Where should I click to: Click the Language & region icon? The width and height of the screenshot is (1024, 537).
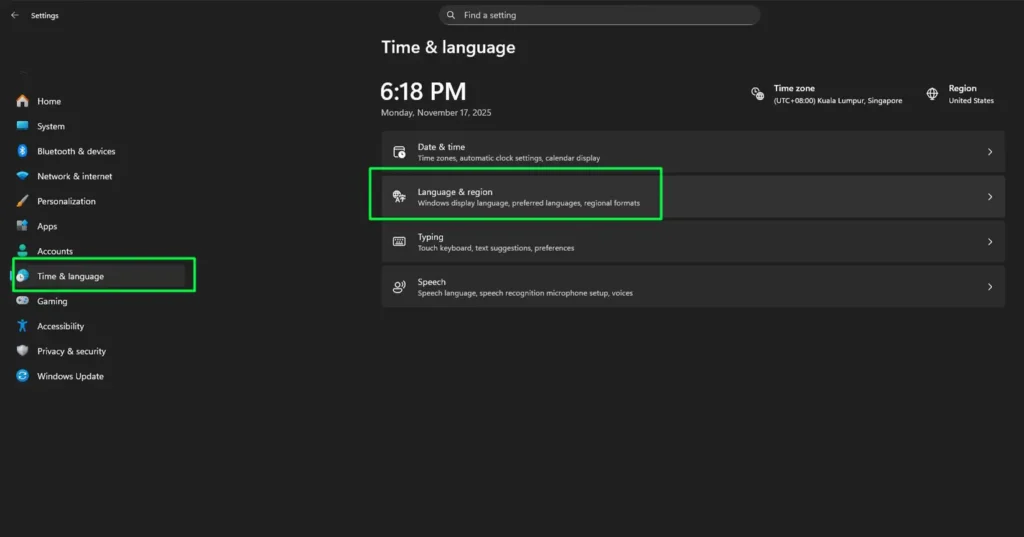[399, 197]
